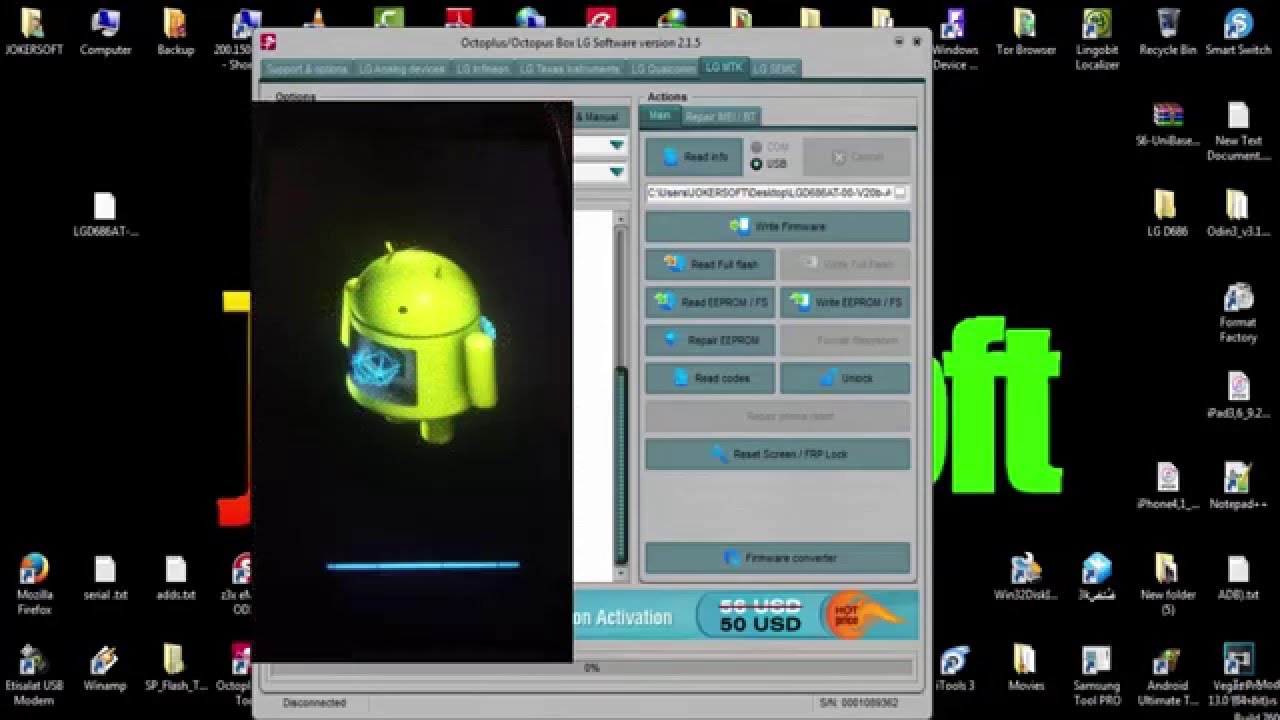Launch Android Ultimate Tool shortcut
The width and height of the screenshot is (1280, 720).
(x=1167, y=675)
